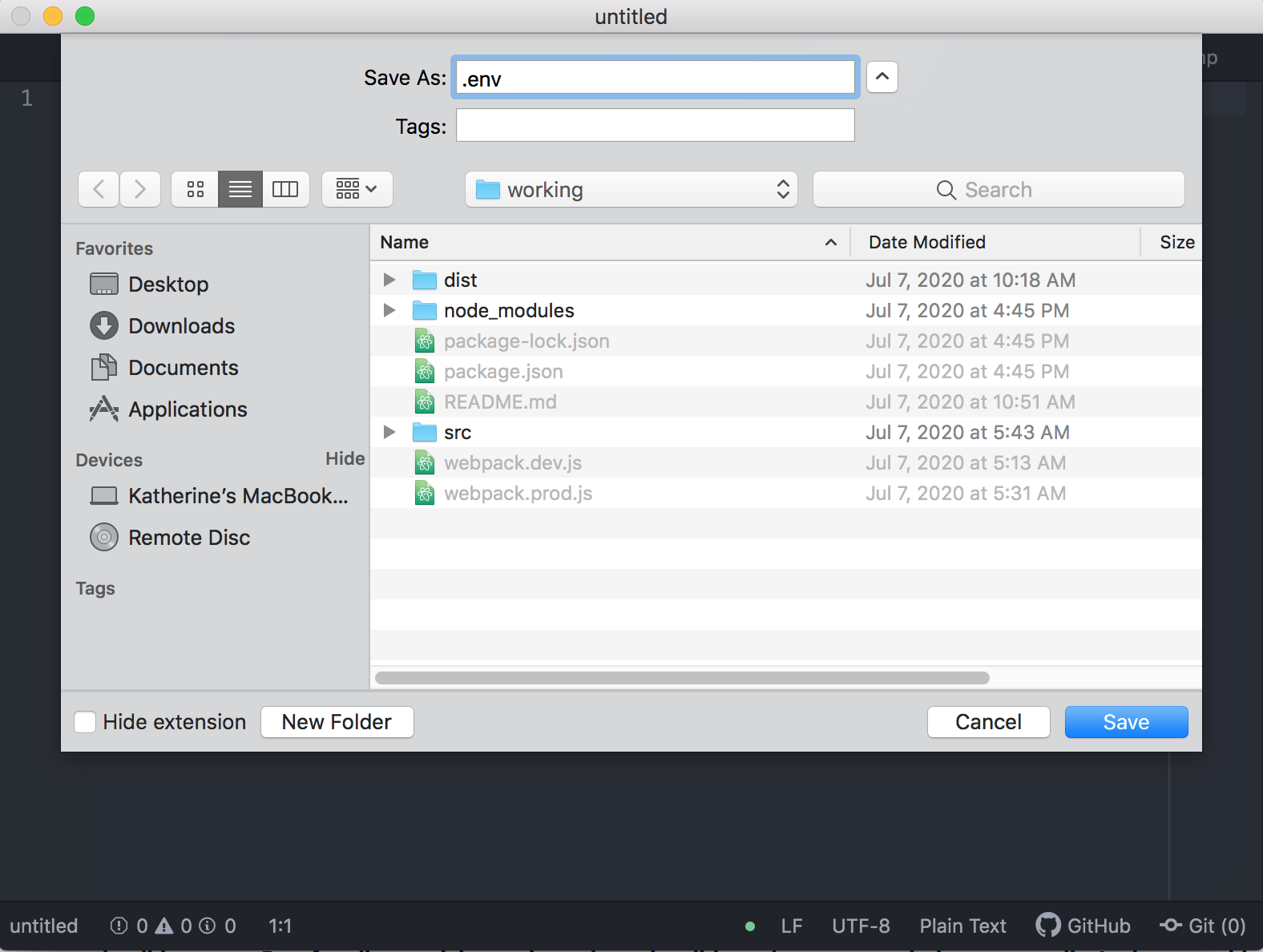Select the node_modules folder row
The image size is (1263, 952).
(x=785, y=310)
